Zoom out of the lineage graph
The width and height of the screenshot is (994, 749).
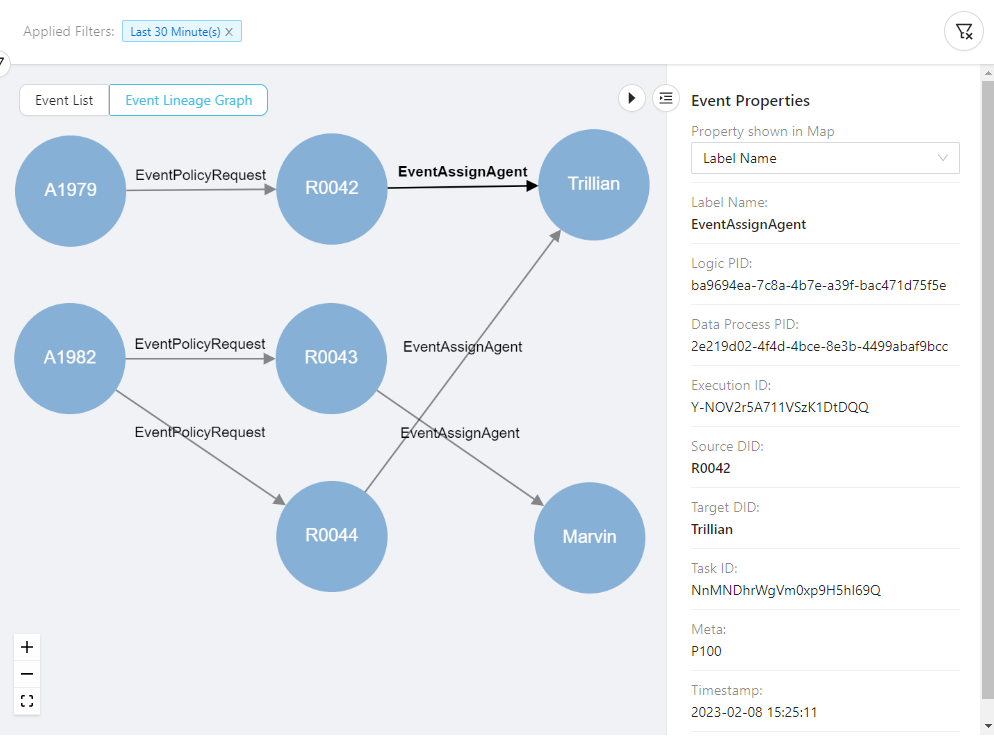coord(27,674)
